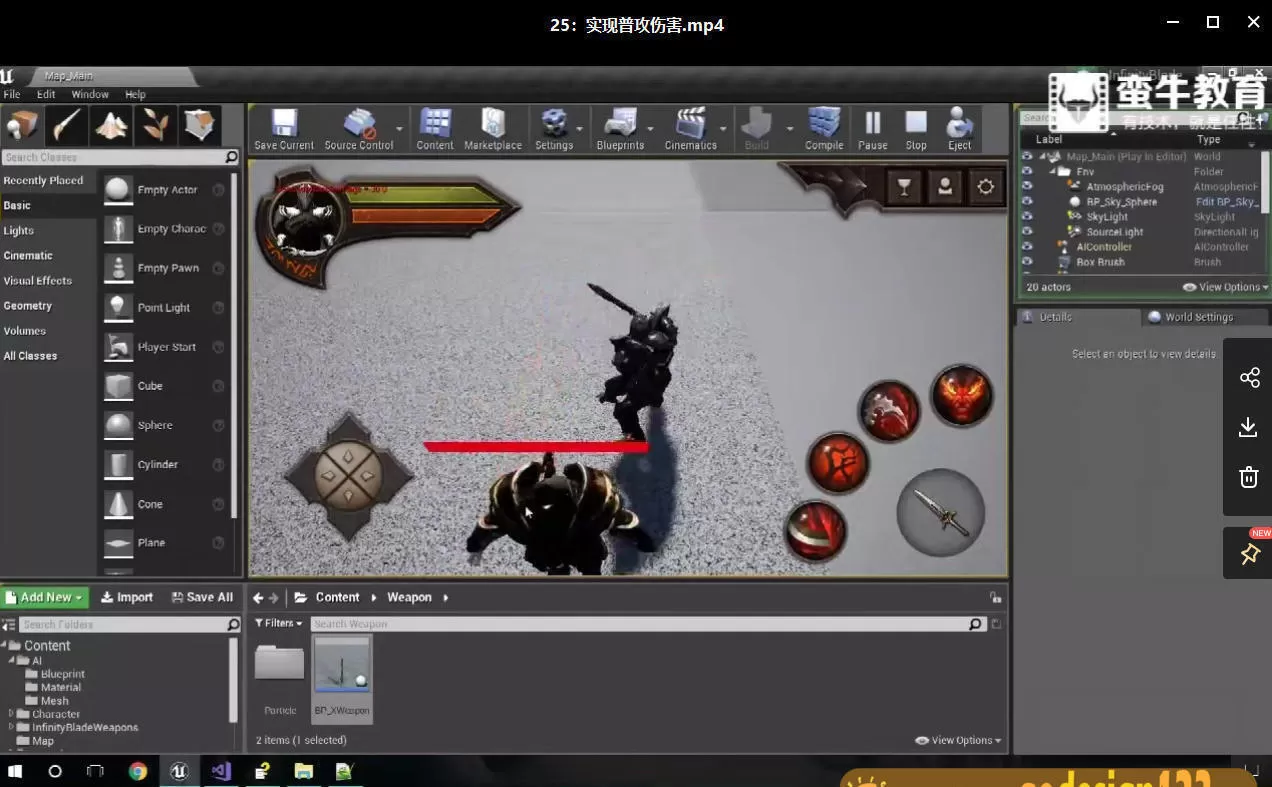Viewport: 1272px width, 787px height.
Task: Expand the Filters dropdown in Content Browser
Action: pos(278,623)
